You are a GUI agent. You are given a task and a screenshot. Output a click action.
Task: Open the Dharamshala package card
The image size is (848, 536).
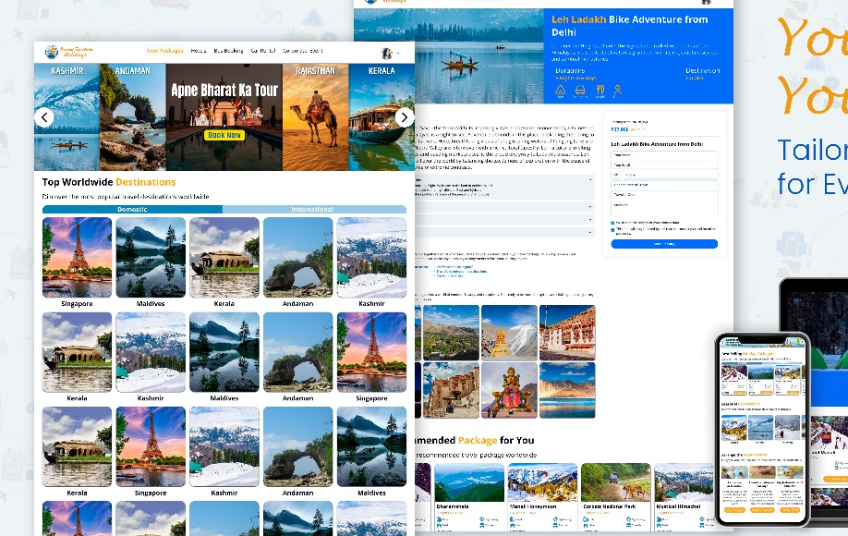tap(469, 496)
